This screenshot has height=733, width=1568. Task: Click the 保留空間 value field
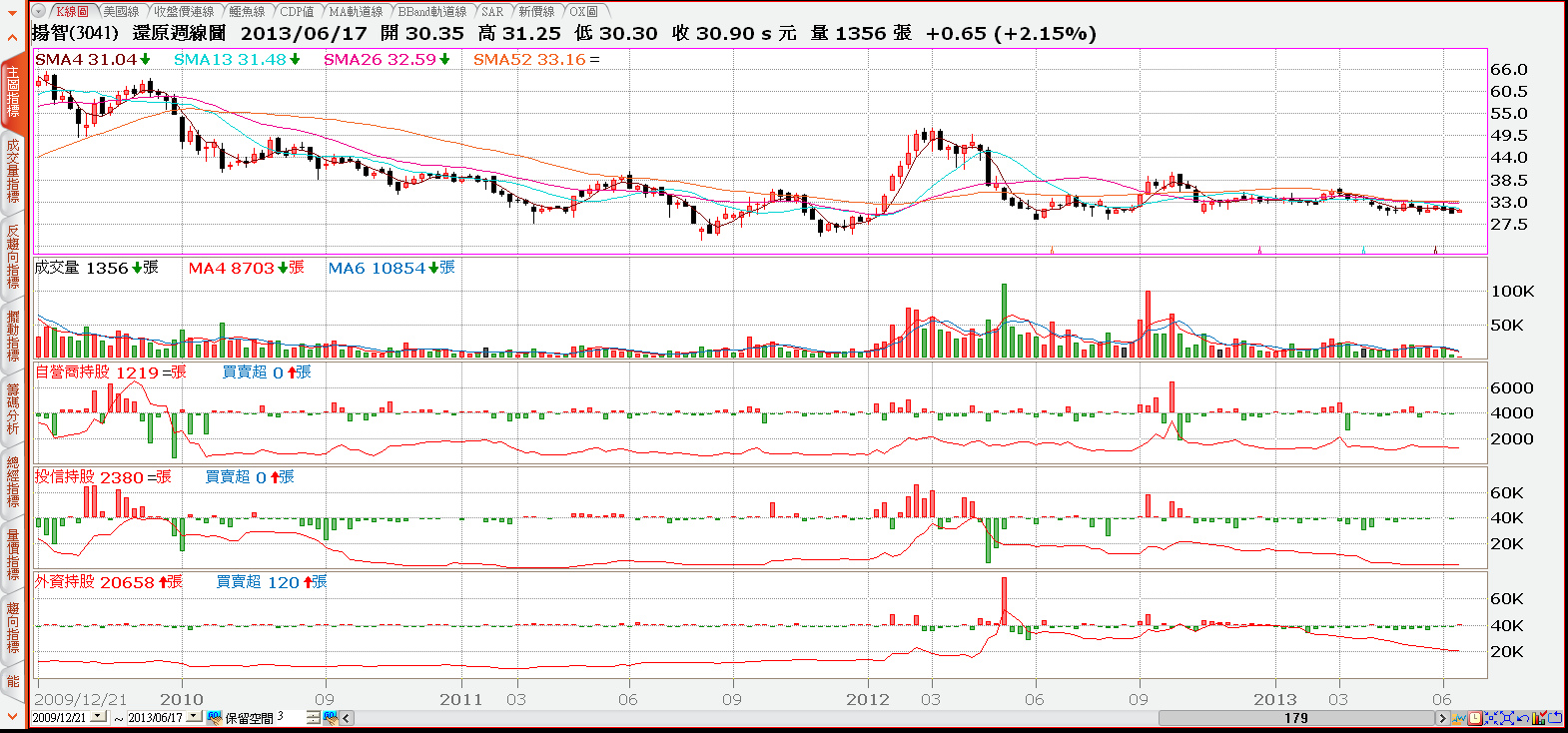click(x=291, y=717)
